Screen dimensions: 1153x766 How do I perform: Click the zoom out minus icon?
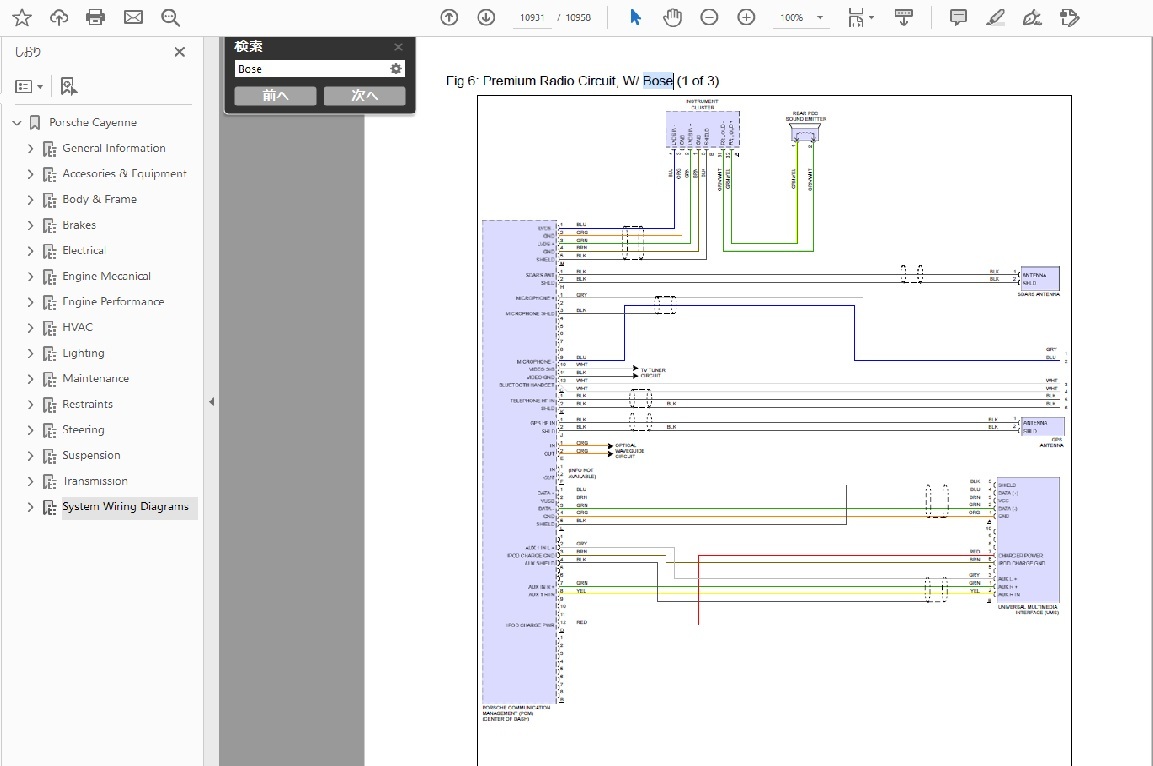point(709,17)
